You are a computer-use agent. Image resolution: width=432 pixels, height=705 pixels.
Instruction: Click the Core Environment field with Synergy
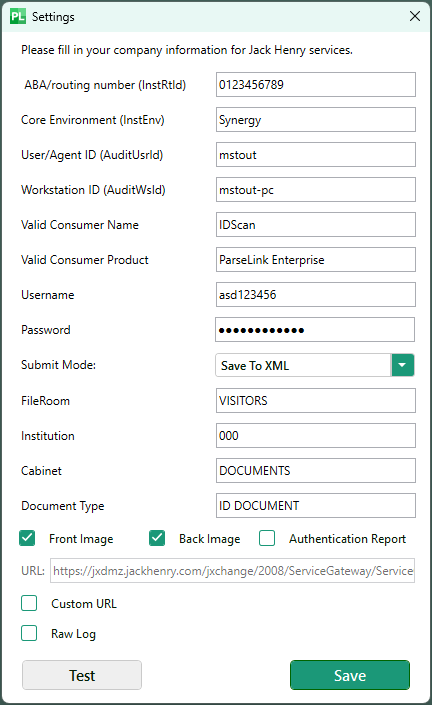tap(316, 120)
